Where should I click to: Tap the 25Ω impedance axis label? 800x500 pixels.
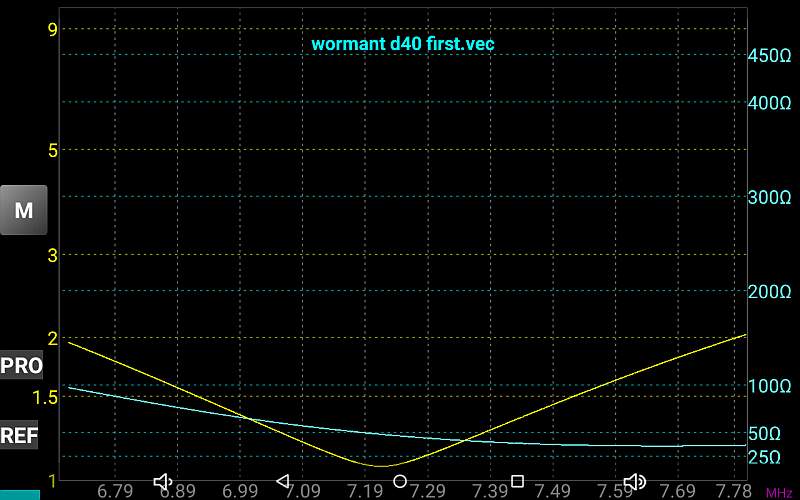[766, 457]
